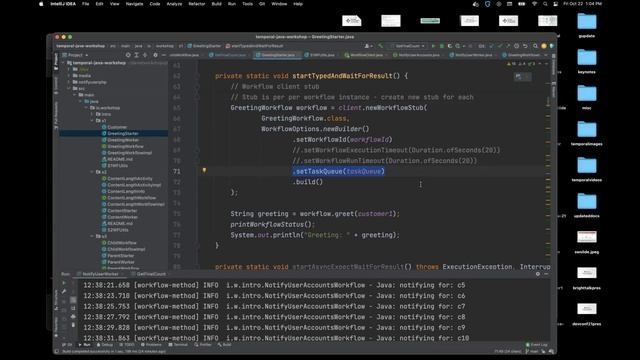The width and height of the screenshot is (640, 360).
Task: Click the green Debug bug icon in toolbar
Action: coord(442,46)
